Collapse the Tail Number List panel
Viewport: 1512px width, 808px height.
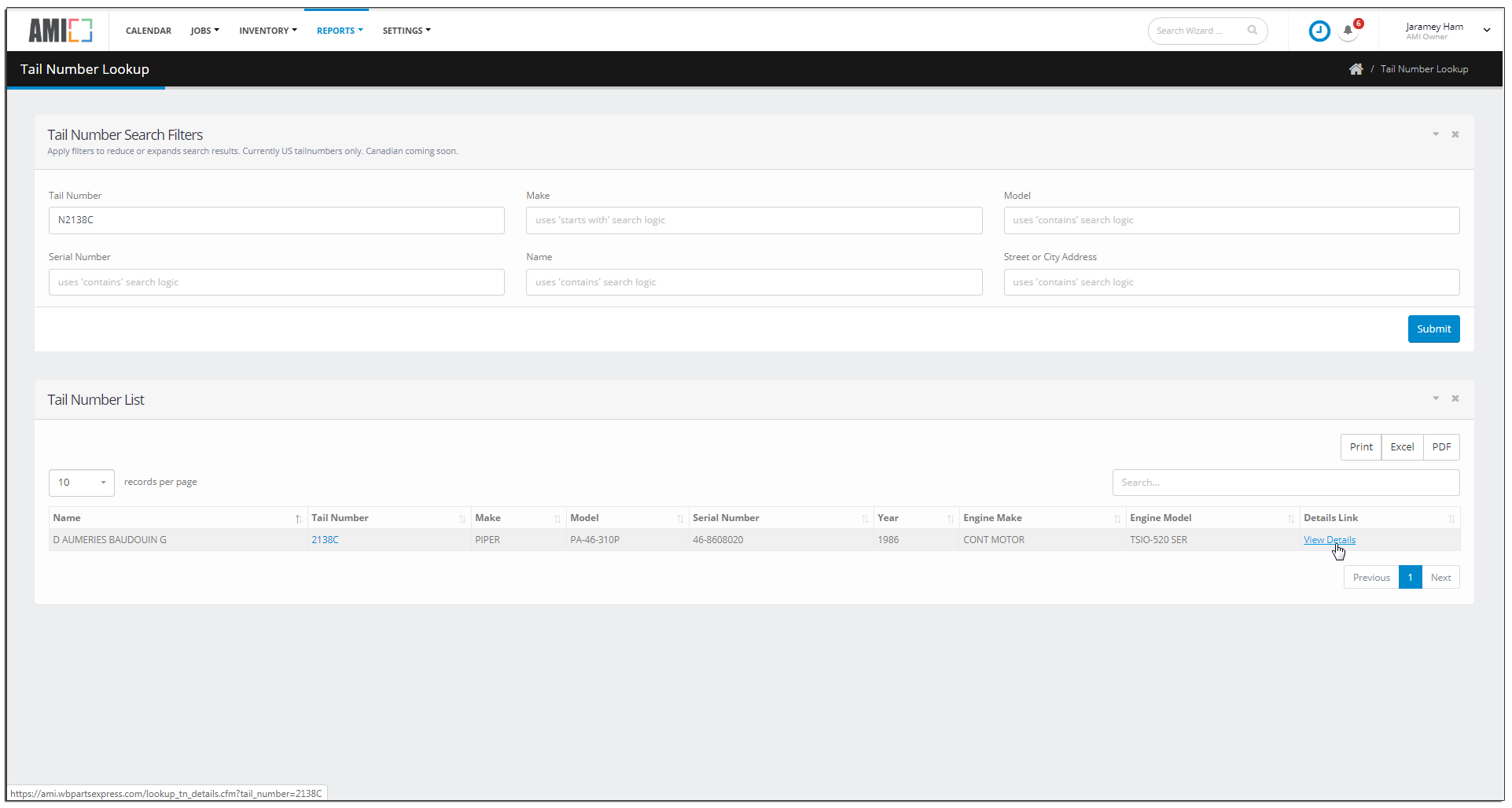[x=1436, y=398]
